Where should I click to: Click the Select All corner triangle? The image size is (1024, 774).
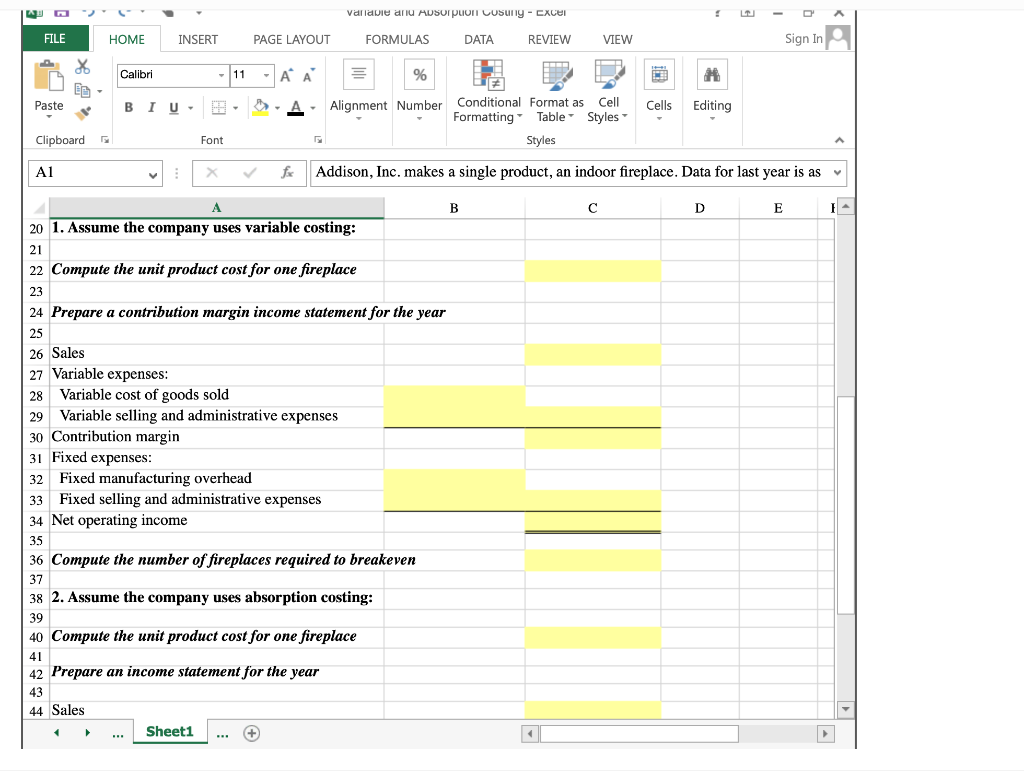click(39, 208)
